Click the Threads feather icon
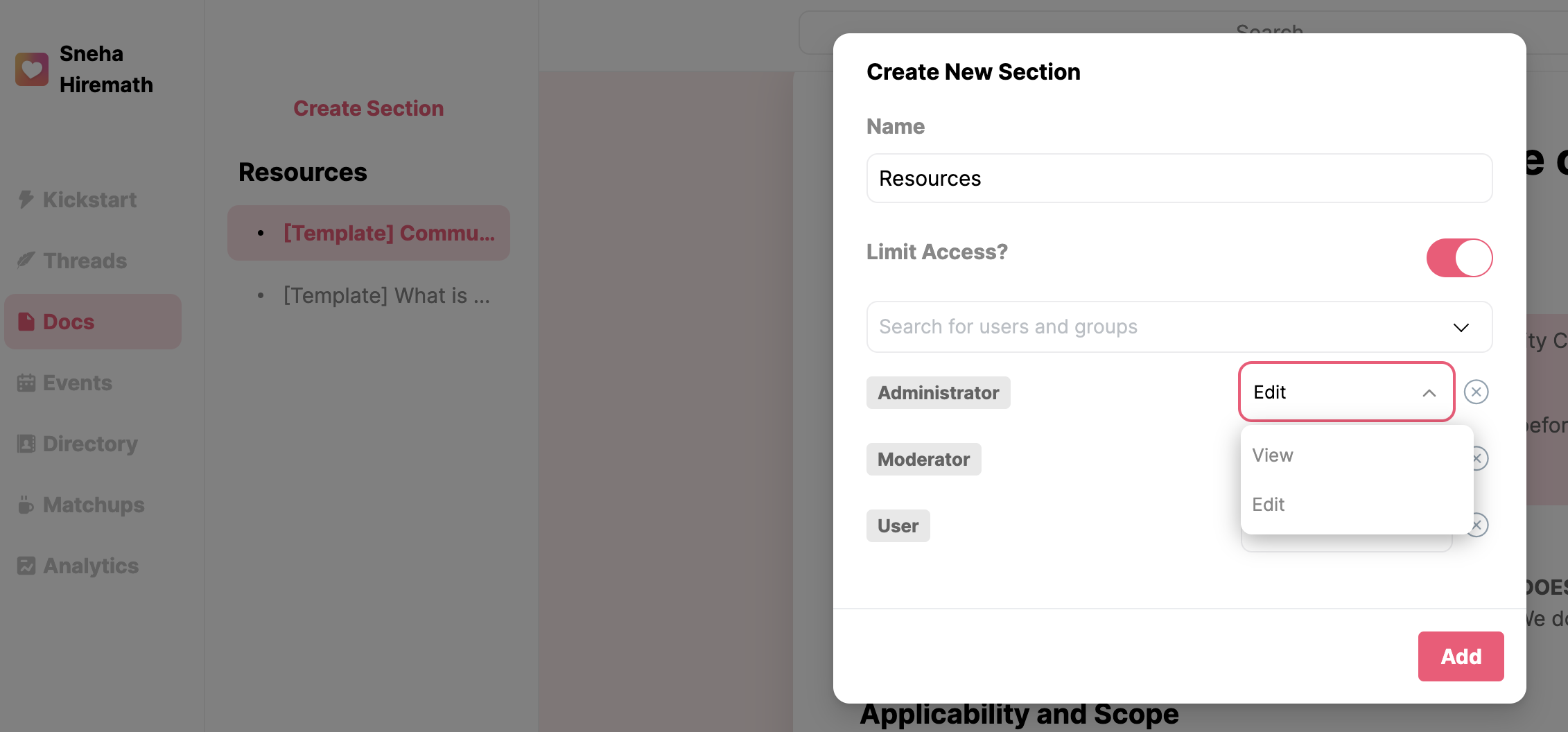1568x732 pixels. tap(26, 261)
